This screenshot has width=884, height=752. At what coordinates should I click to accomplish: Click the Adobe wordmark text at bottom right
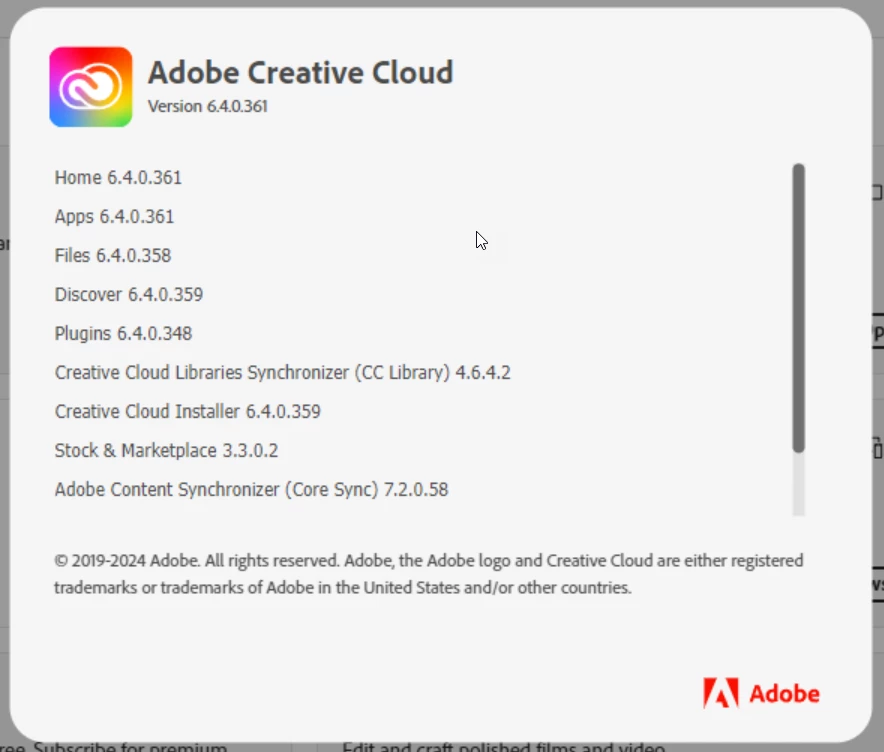pos(784,694)
